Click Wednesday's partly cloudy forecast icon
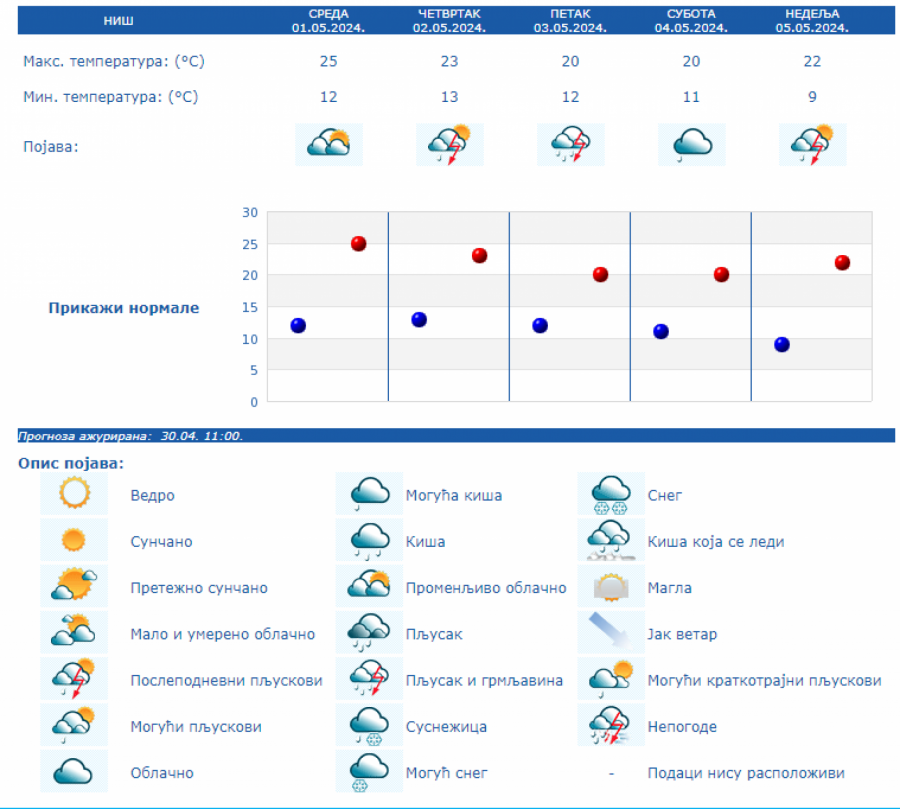900x809 pixels. click(328, 145)
